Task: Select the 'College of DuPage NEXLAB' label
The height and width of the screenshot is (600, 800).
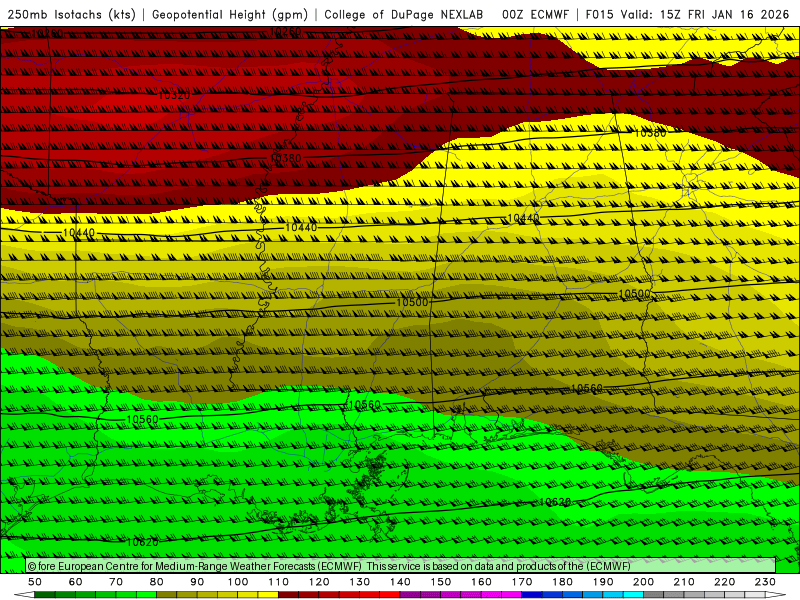Action: (x=404, y=15)
